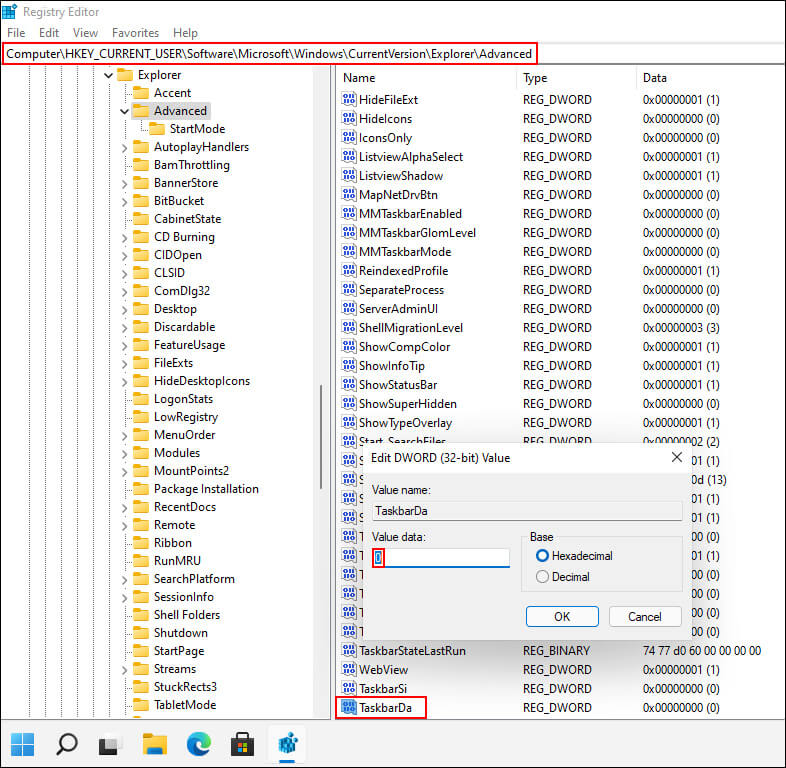
Task: Open Microsoft Store from taskbar
Action: pos(242,744)
